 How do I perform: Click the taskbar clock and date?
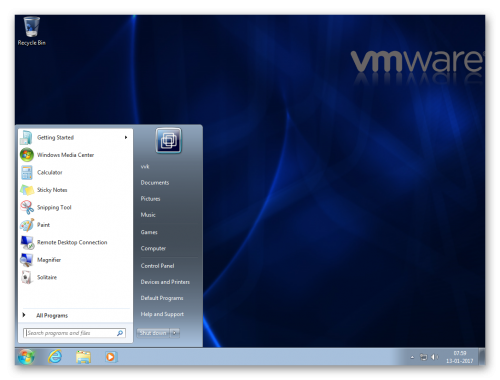pos(460,357)
